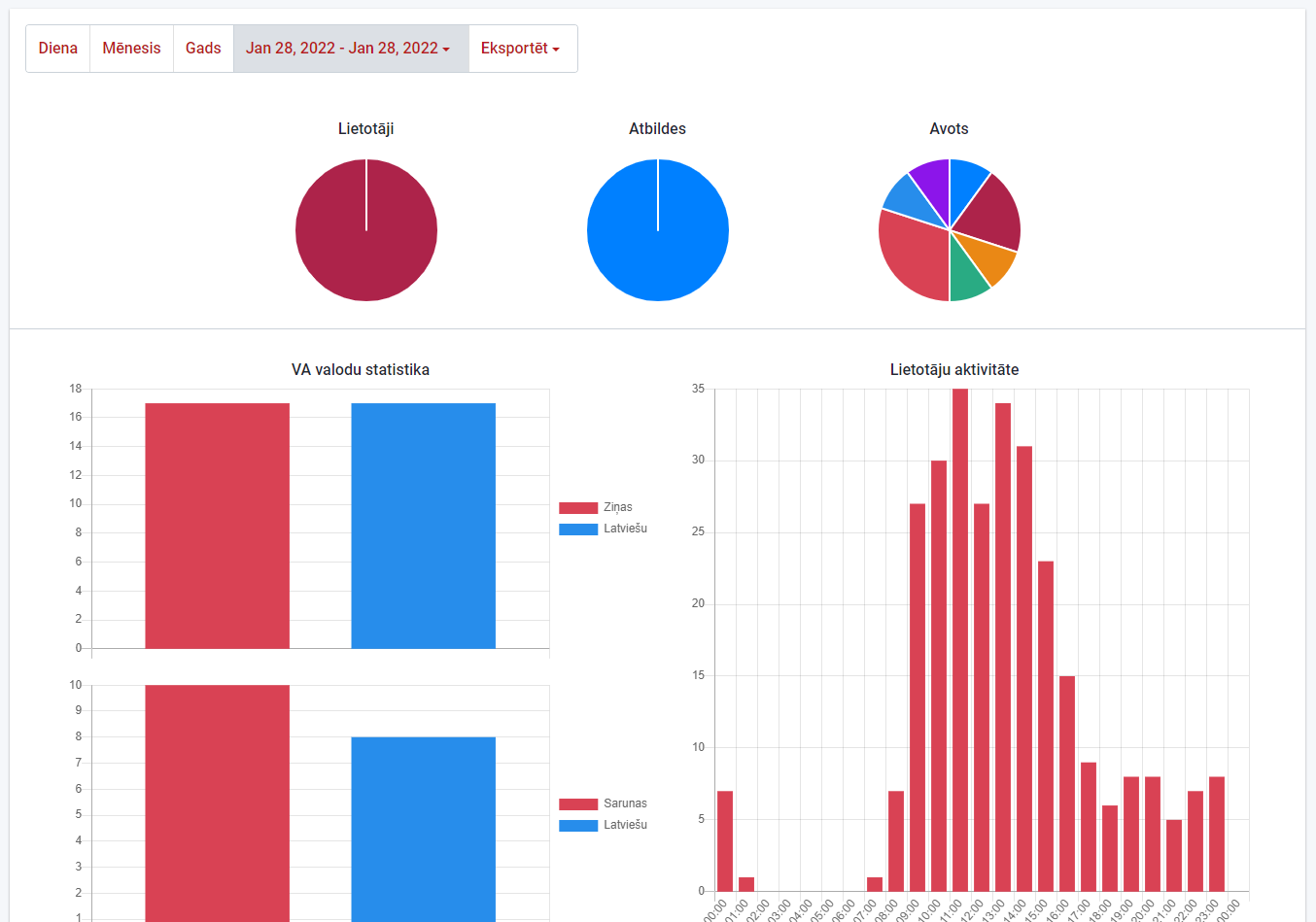Click the first activity bar at 00:00
The width and height of the screenshot is (1316, 922).
pos(725,841)
